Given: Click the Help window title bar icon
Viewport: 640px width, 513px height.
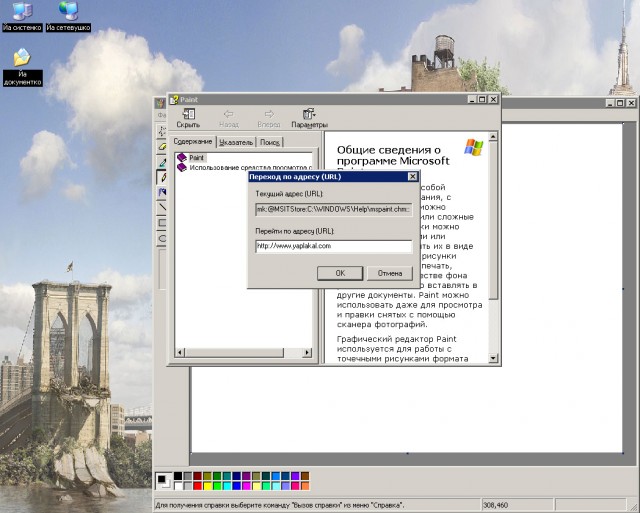Looking at the screenshot, I should 174,100.
